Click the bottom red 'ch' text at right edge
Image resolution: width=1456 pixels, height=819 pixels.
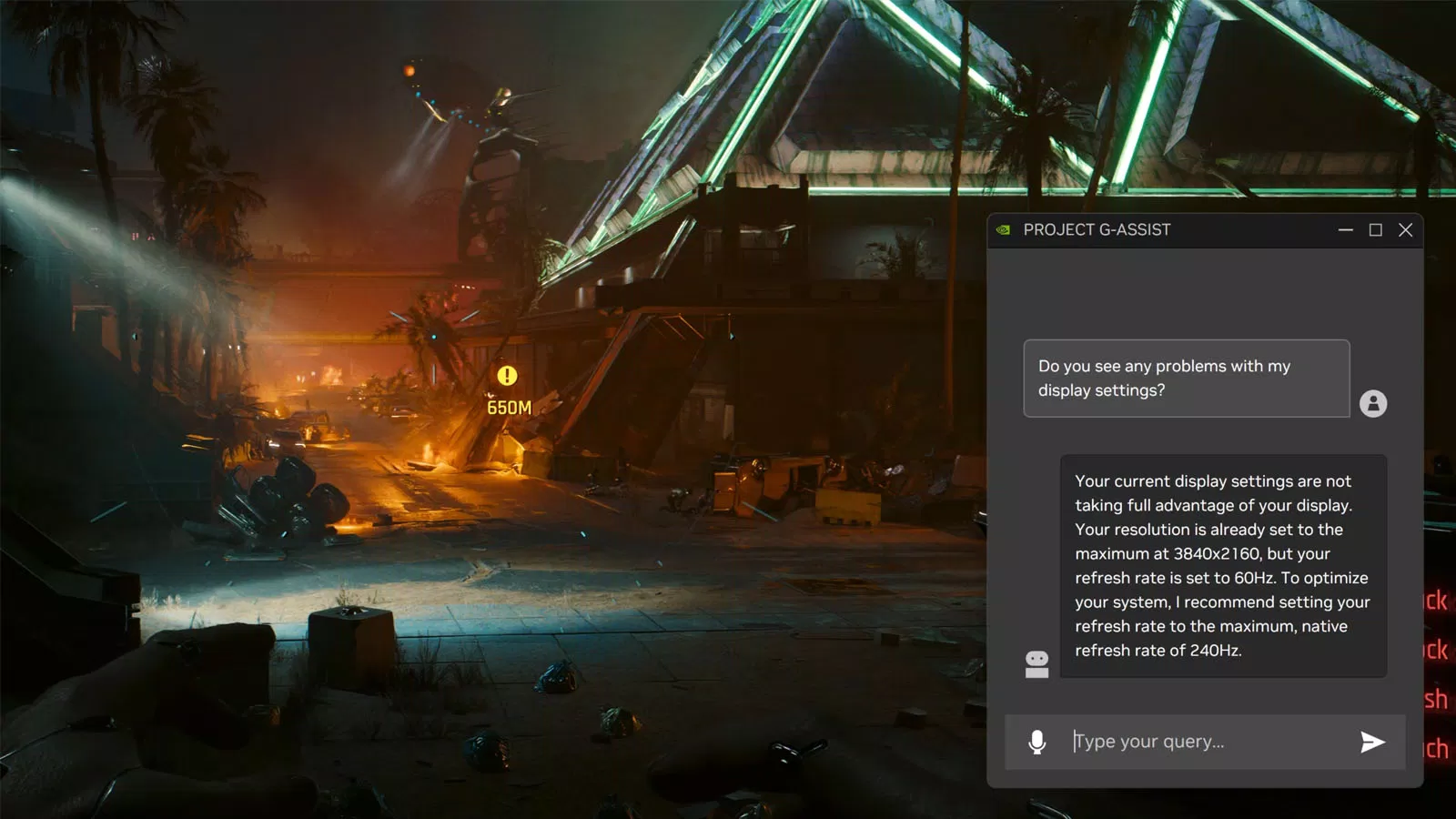click(x=1436, y=749)
